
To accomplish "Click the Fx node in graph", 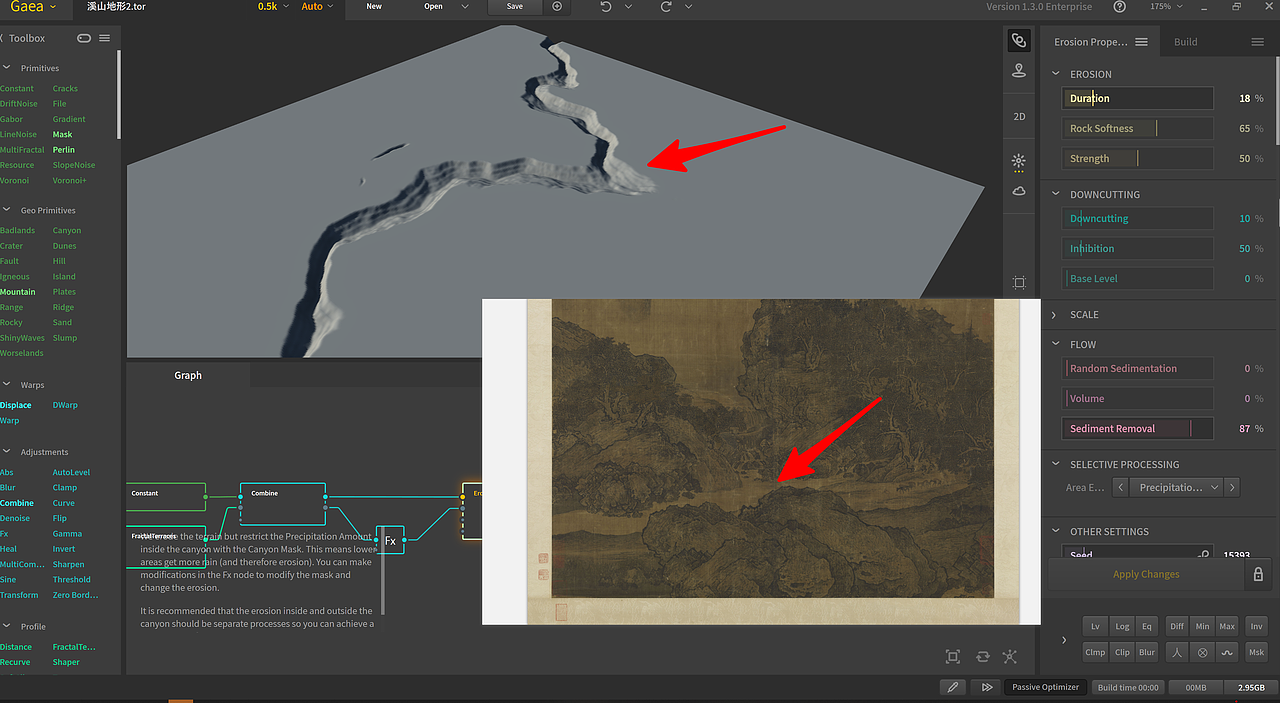I will (x=390, y=540).
